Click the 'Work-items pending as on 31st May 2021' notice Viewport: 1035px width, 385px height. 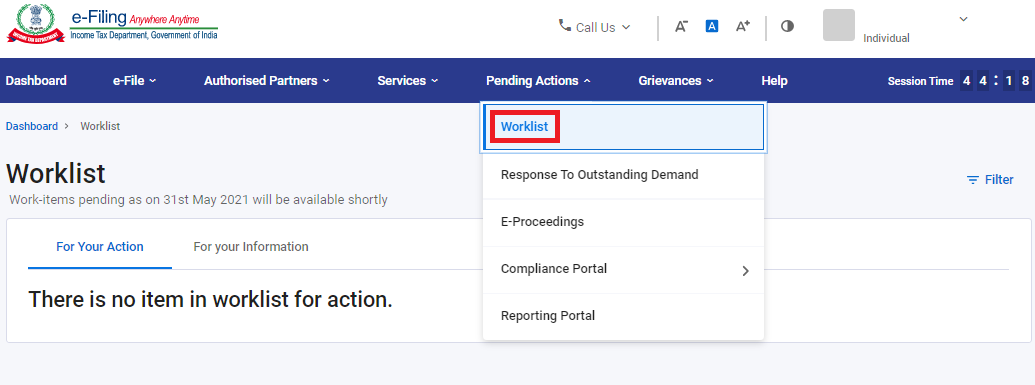(199, 199)
